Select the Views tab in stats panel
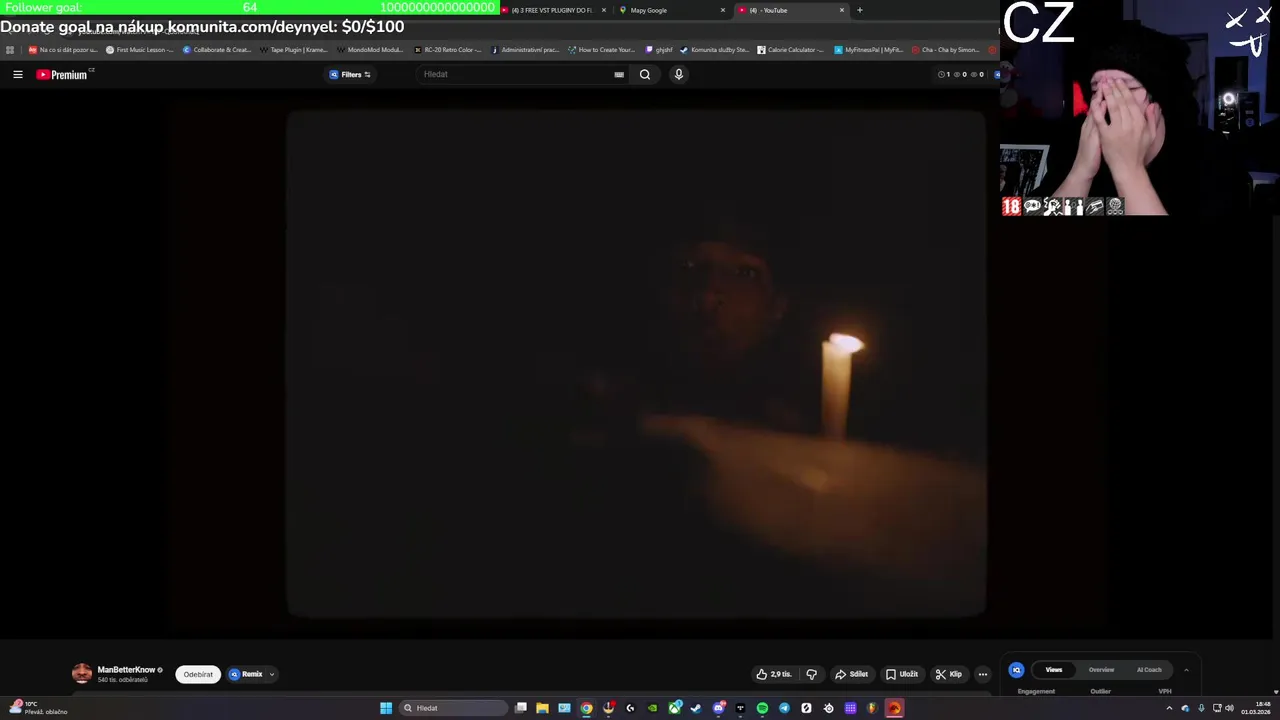 (x=1053, y=670)
